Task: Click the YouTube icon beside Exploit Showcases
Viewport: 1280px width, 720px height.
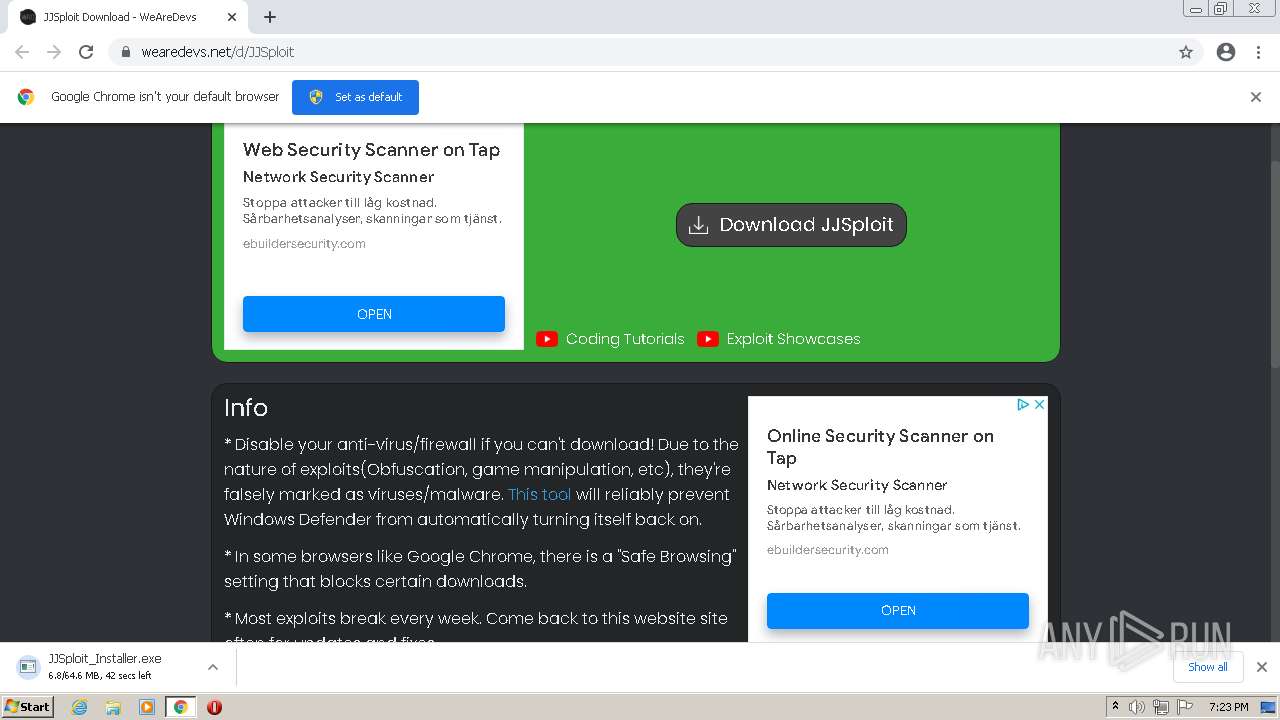Action: (708, 339)
